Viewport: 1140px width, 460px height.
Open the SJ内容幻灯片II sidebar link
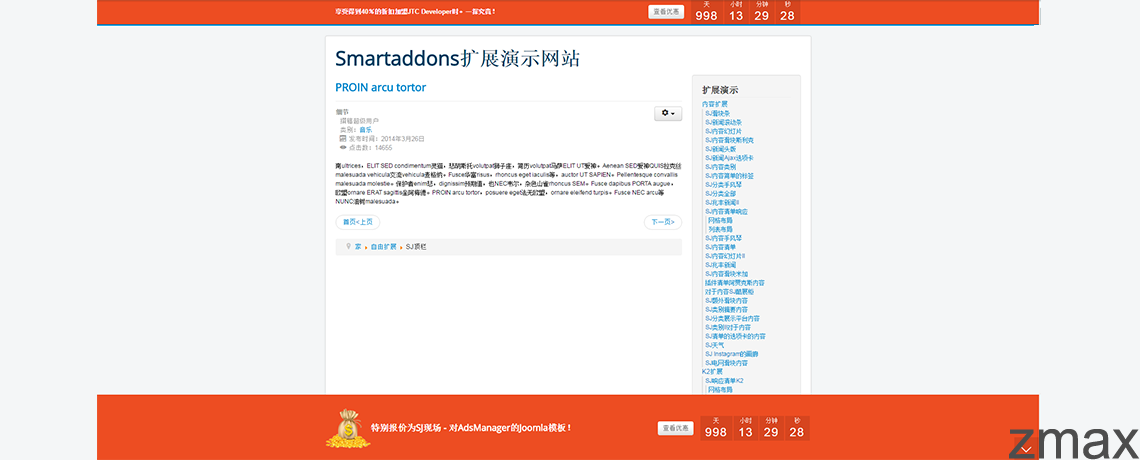coord(725,256)
